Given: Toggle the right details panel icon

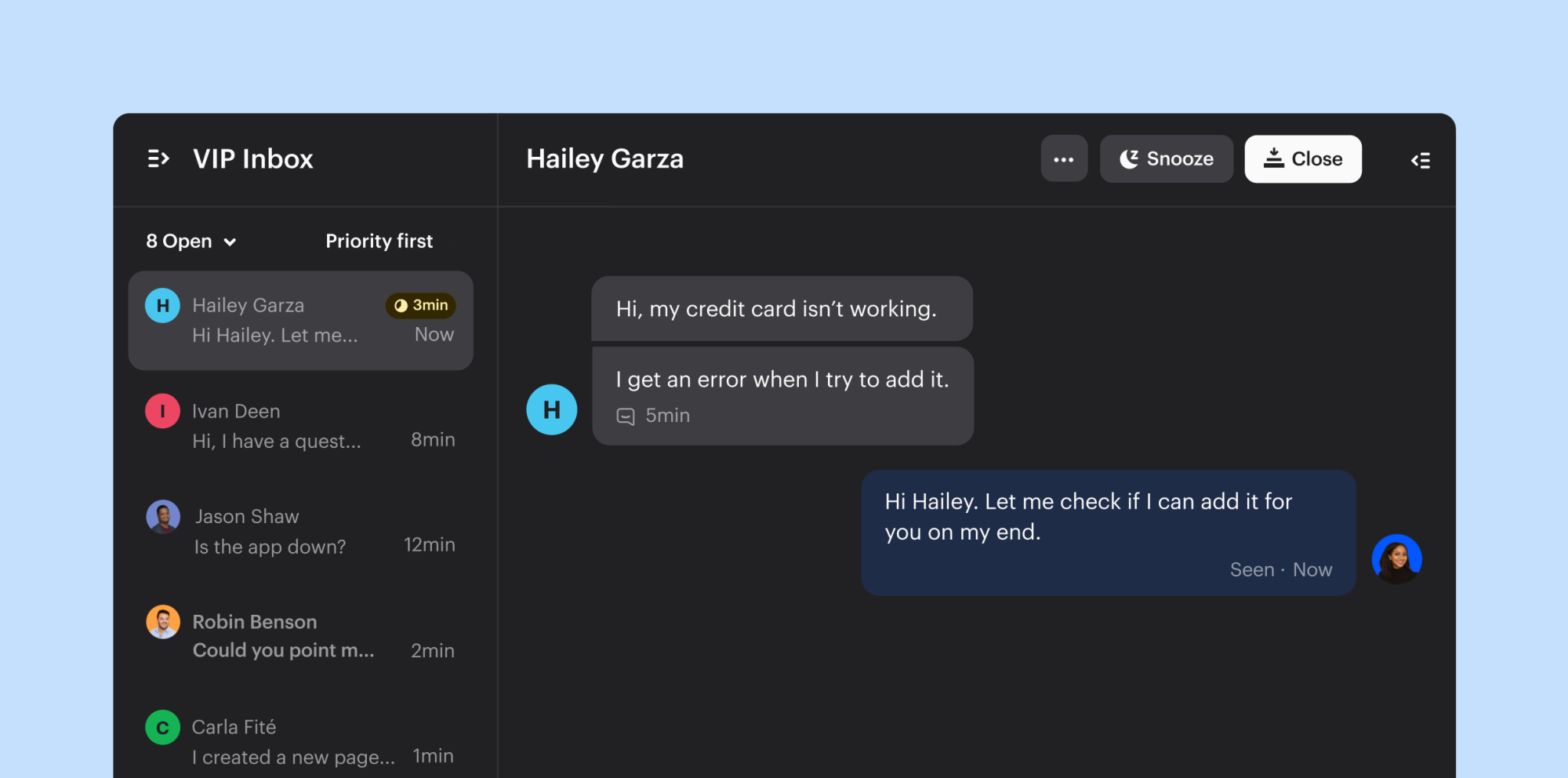Looking at the screenshot, I should tap(1421, 160).
